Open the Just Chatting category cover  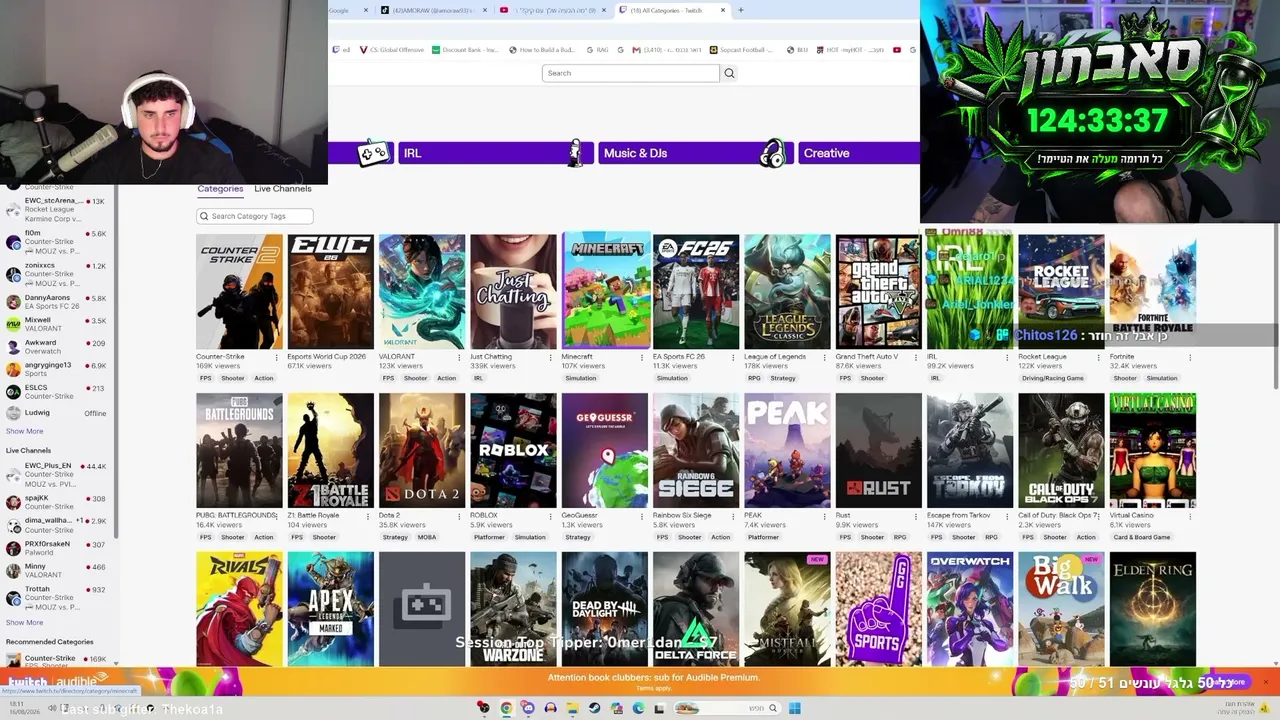[513, 292]
